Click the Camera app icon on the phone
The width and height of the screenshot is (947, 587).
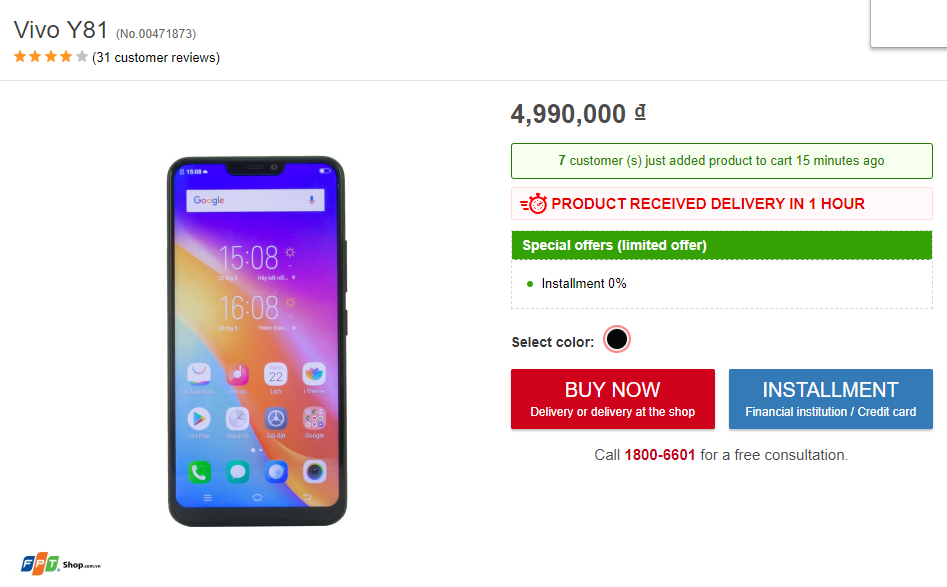[x=314, y=471]
